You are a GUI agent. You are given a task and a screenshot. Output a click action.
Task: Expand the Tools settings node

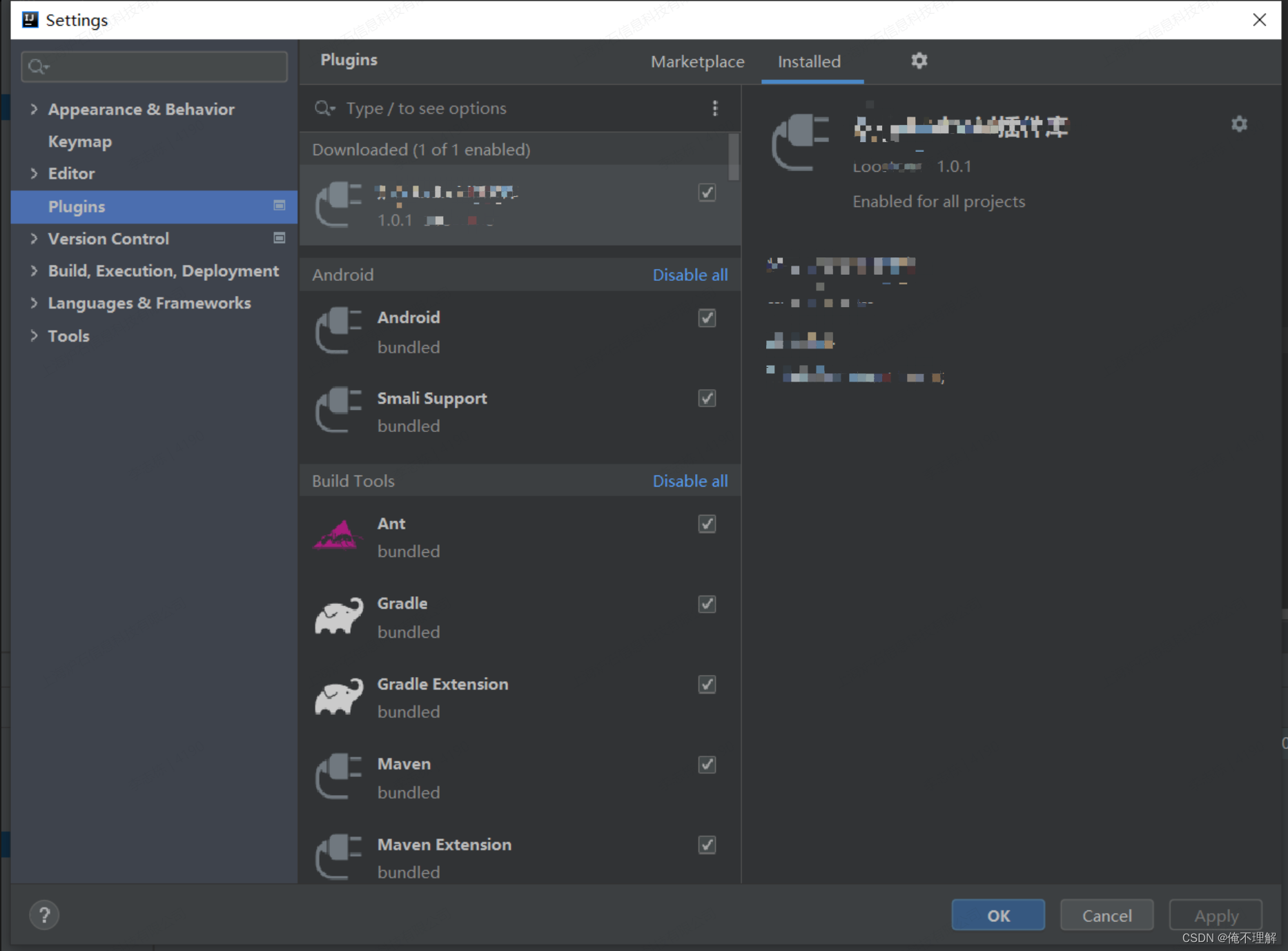[34, 335]
